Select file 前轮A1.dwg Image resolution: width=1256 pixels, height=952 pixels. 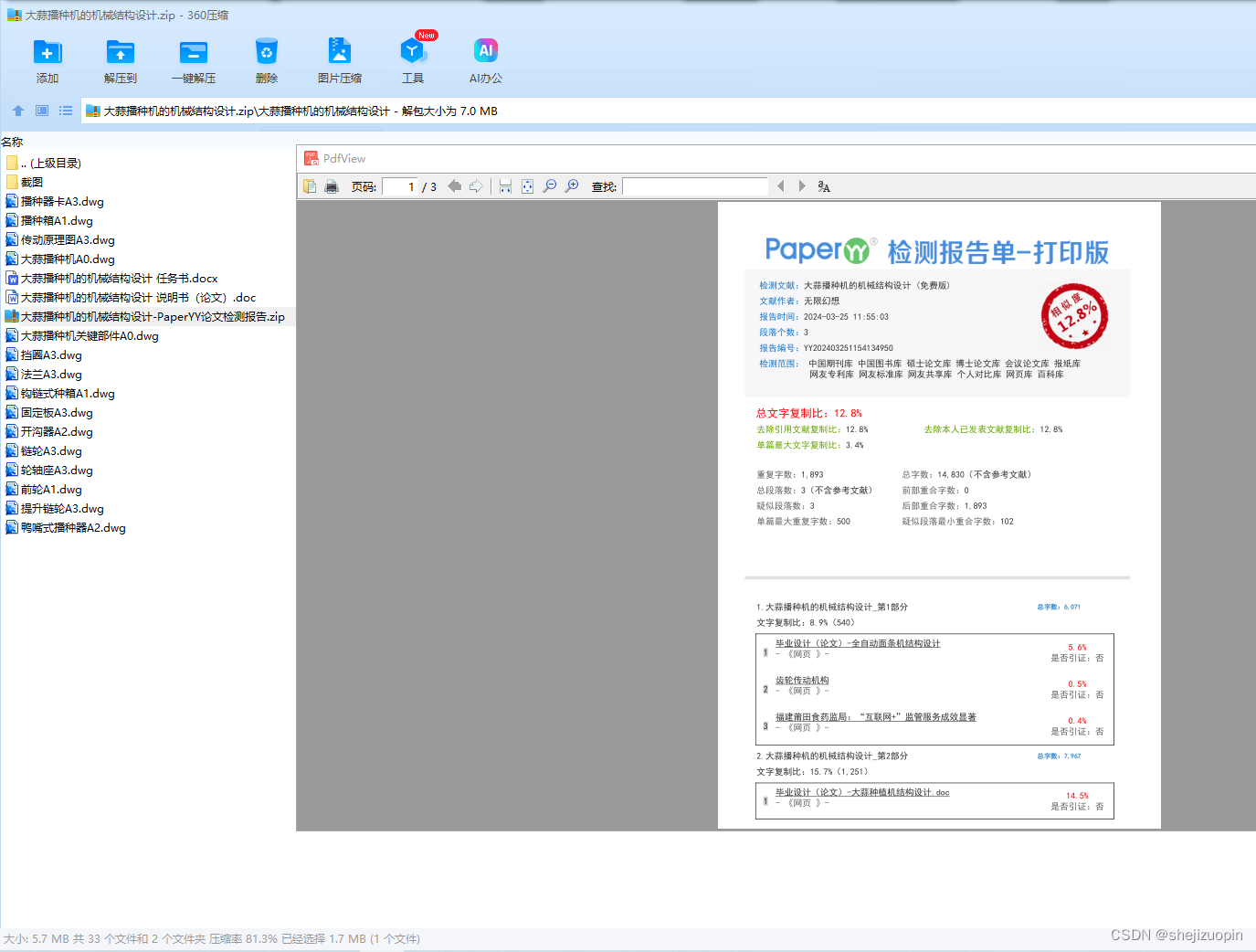pyautogui.click(x=44, y=489)
